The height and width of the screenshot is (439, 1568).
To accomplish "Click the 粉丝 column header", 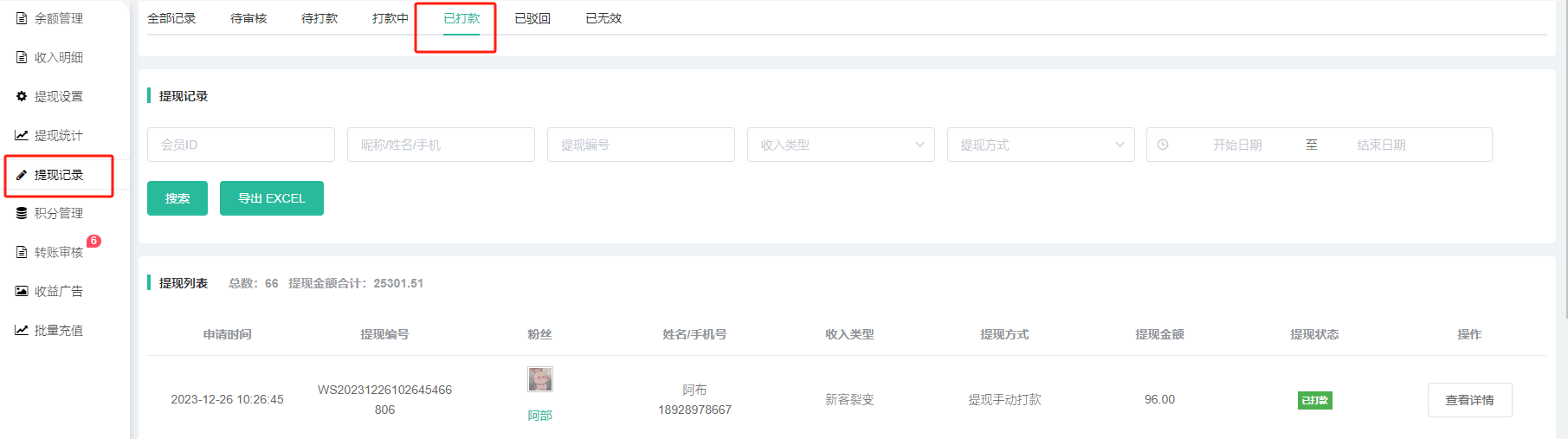I will [539, 334].
